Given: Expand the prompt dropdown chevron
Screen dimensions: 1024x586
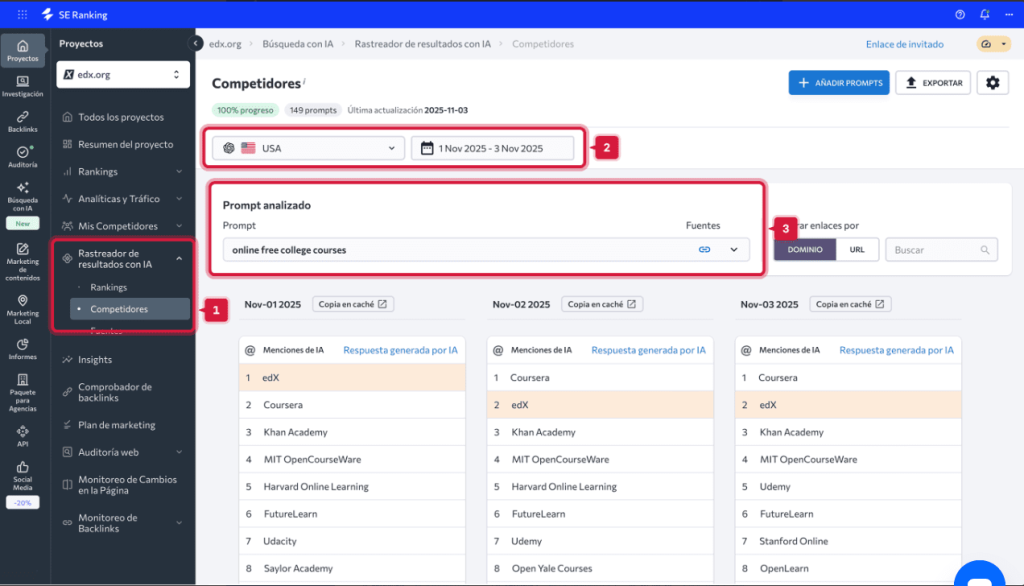Looking at the screenshot, I should click(734, 250).
